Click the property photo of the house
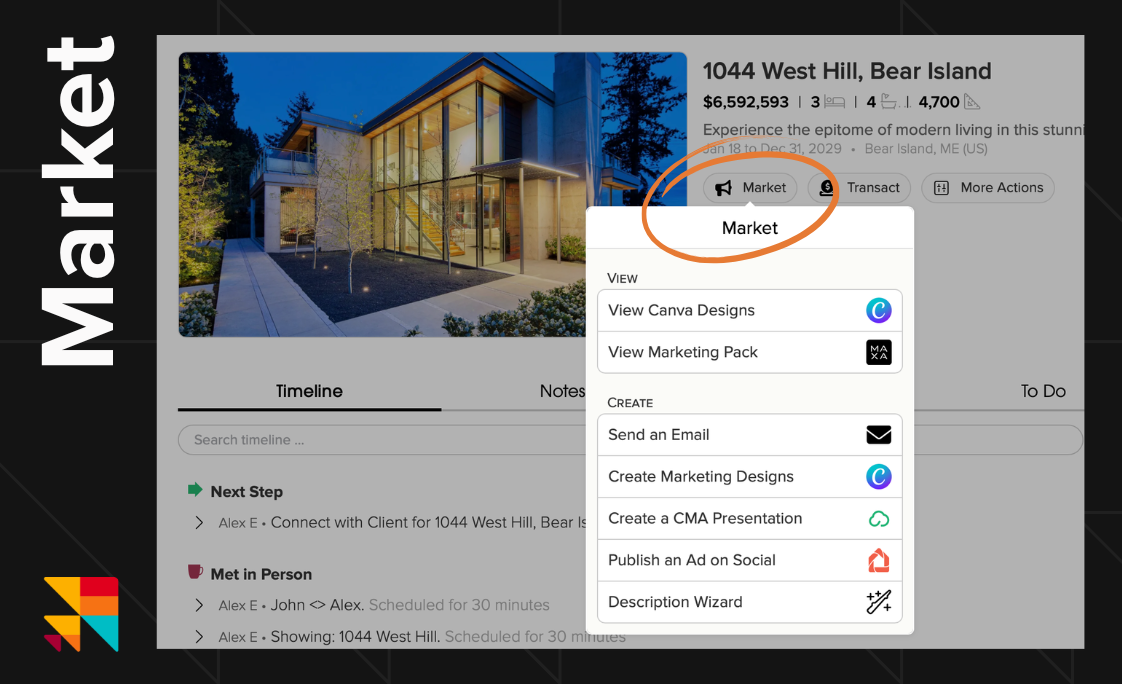The image size is (1122, 684). (x=432, y=194)
